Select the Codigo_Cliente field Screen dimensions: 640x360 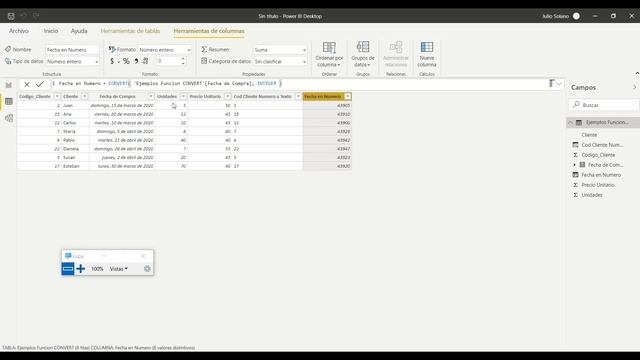point(598,155)
